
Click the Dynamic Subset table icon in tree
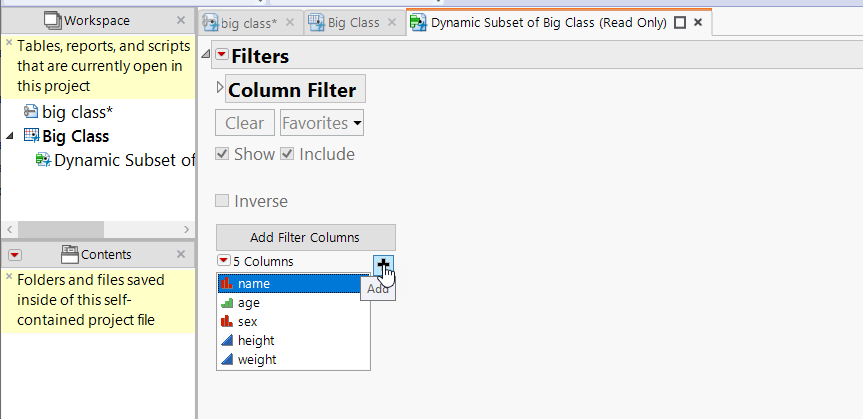click(44, 160)
